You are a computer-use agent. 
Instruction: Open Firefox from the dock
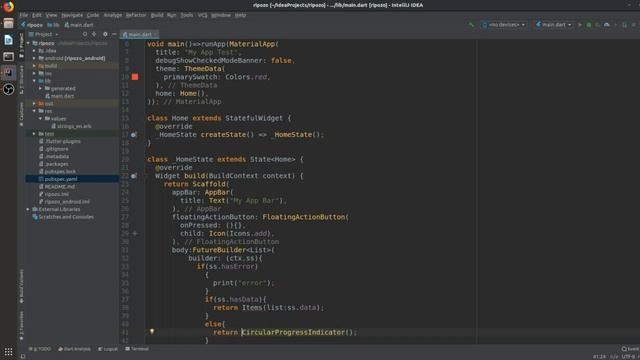pyautogui.click(x=8, y=7)
